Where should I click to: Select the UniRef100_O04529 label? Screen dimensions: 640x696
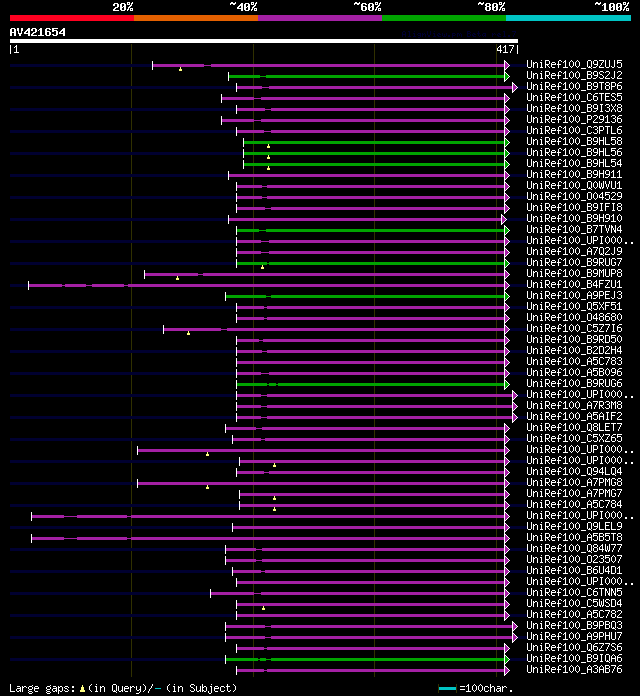coord(574,196)
